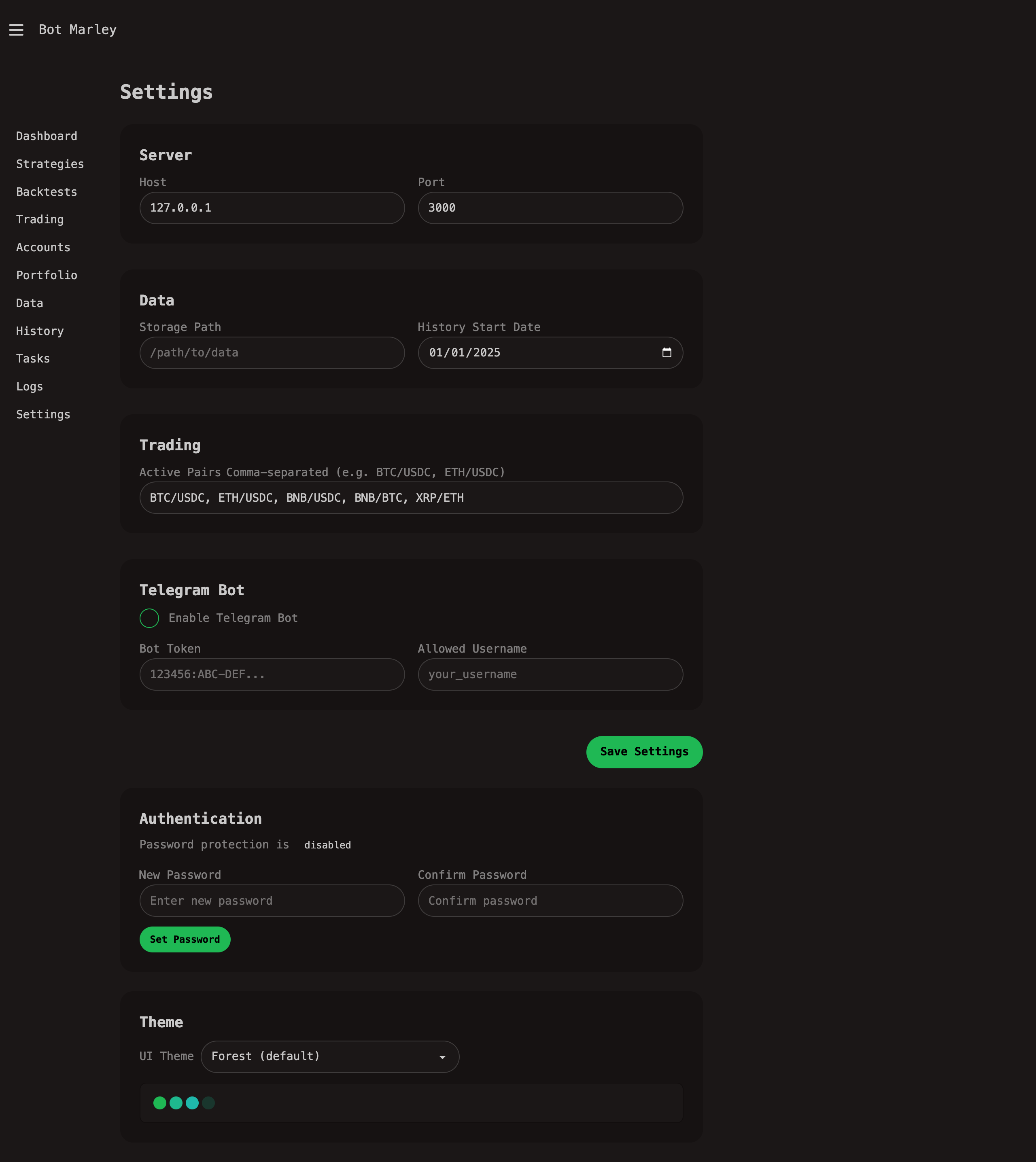Screen dimensions: 1036x1162
Task: Open the hamburger navigation menu
Action: (x=16, y=30)
